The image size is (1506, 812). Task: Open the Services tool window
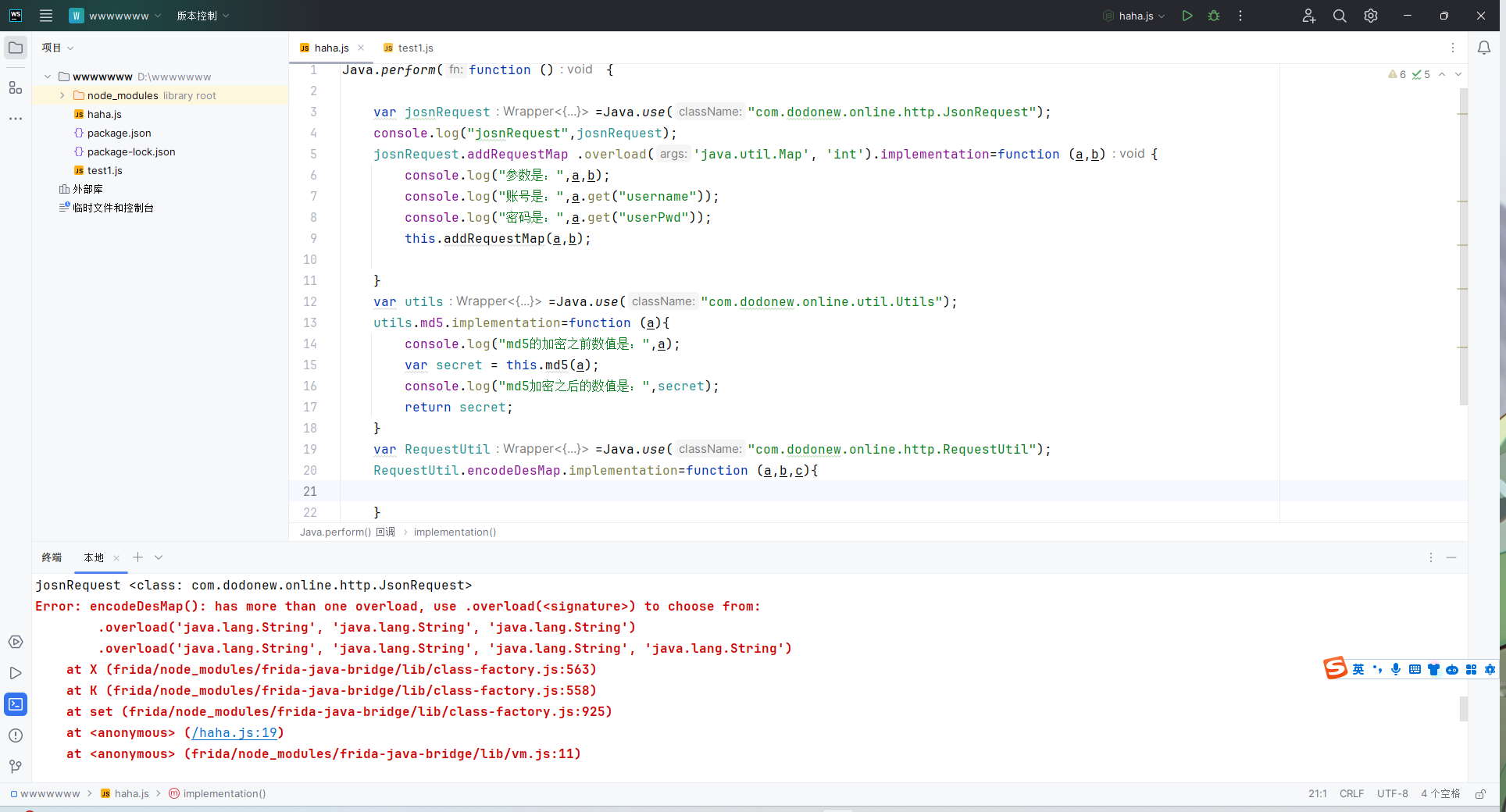point(16,642)
